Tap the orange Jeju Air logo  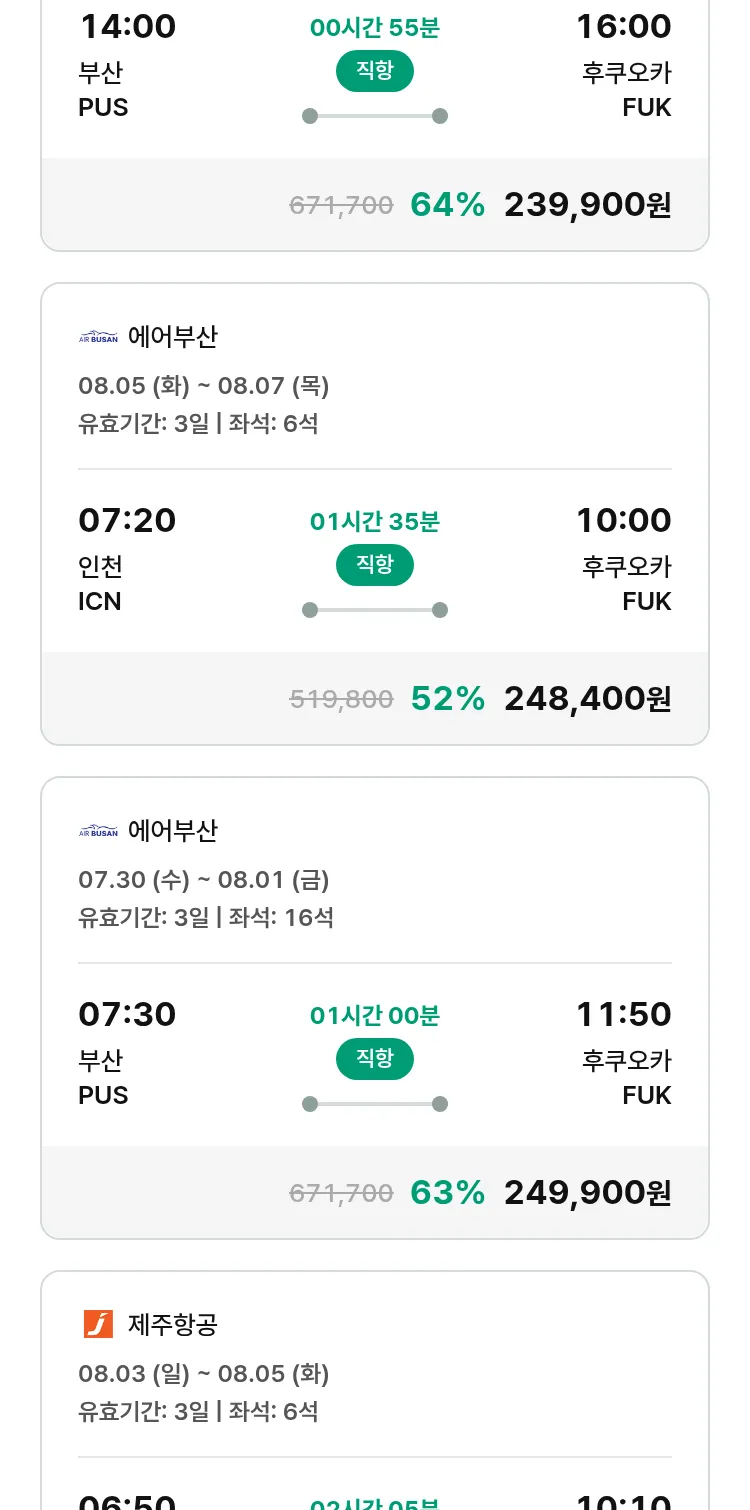tap(98, 1324)
